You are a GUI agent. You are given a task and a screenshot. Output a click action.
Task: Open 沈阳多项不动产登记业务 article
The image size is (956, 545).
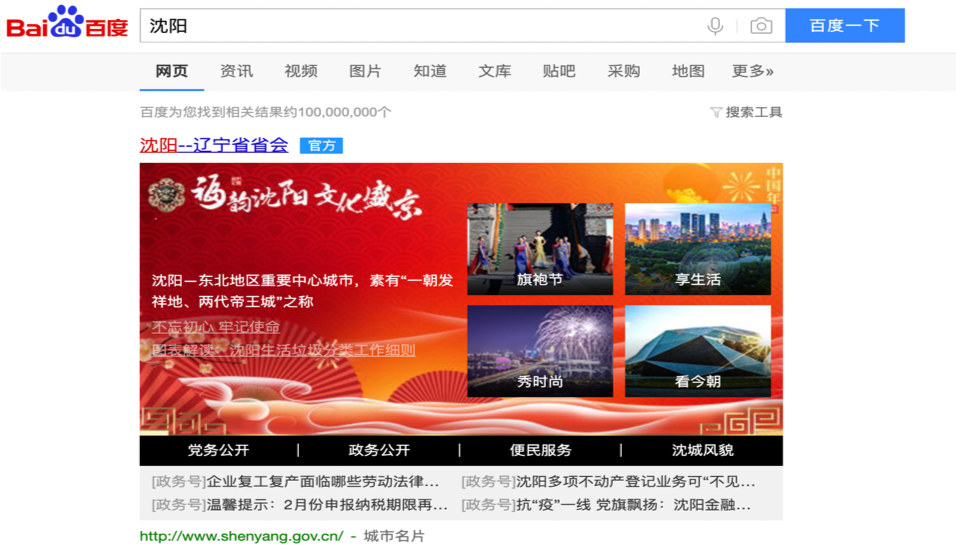coord(608,482)
